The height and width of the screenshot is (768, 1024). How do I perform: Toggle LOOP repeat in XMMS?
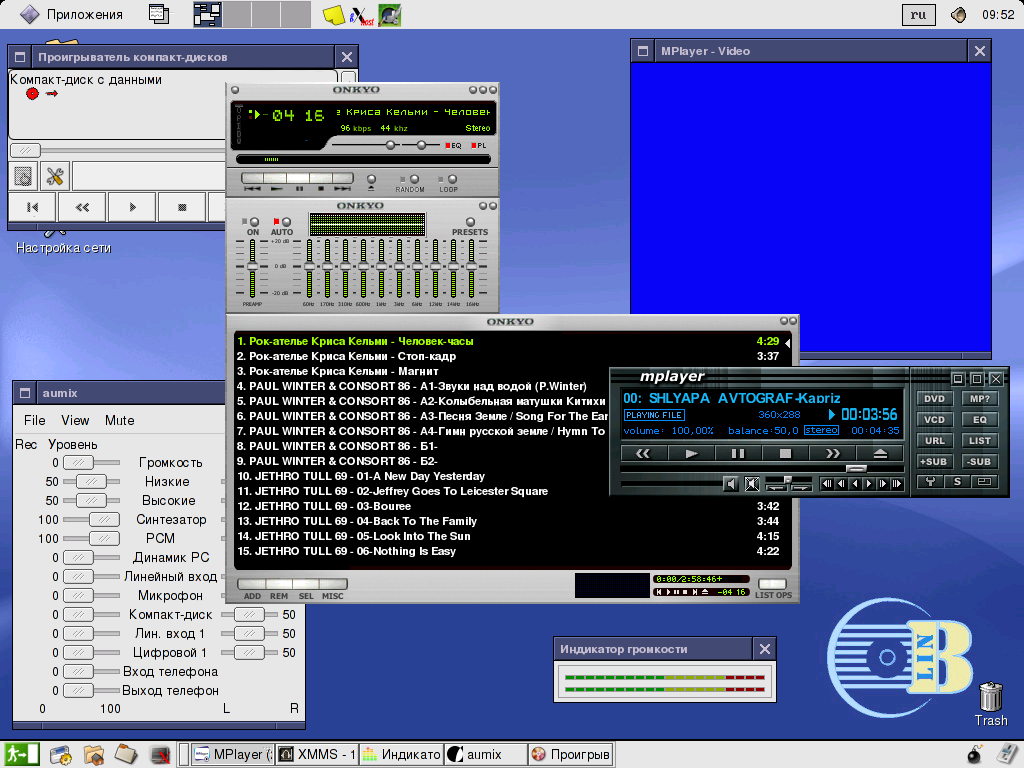(451, 179)
